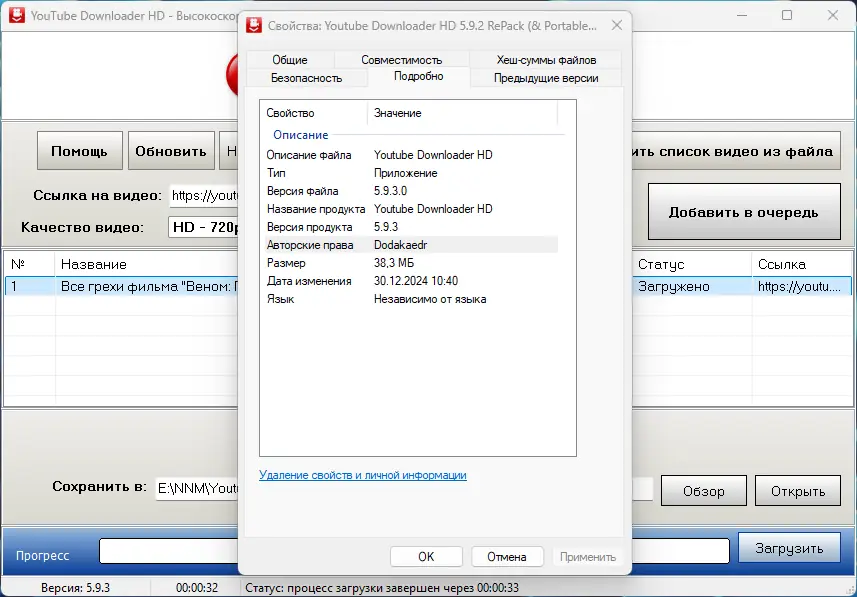The height and width of the screenshot is (597, 857).
Task: Select the Тип property row
Action: click(412, 173)
